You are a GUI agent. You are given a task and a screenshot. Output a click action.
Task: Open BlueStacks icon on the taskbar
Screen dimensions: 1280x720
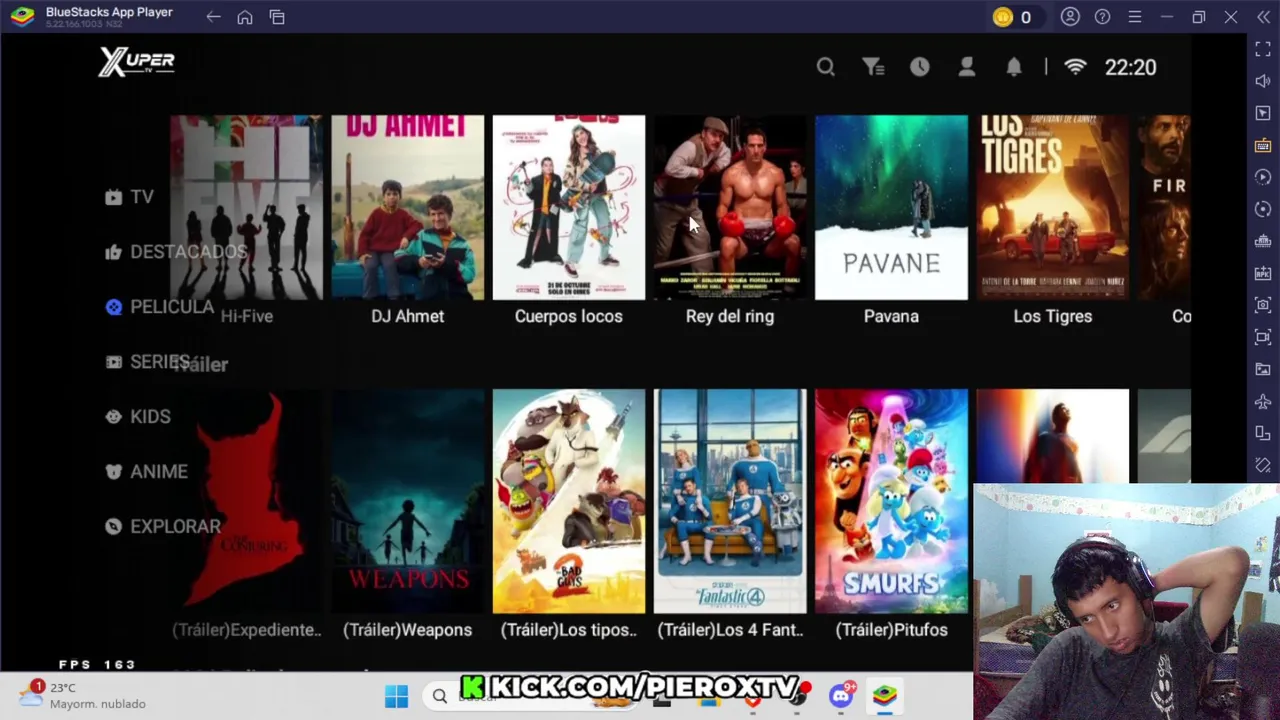(x=885, y=696)
